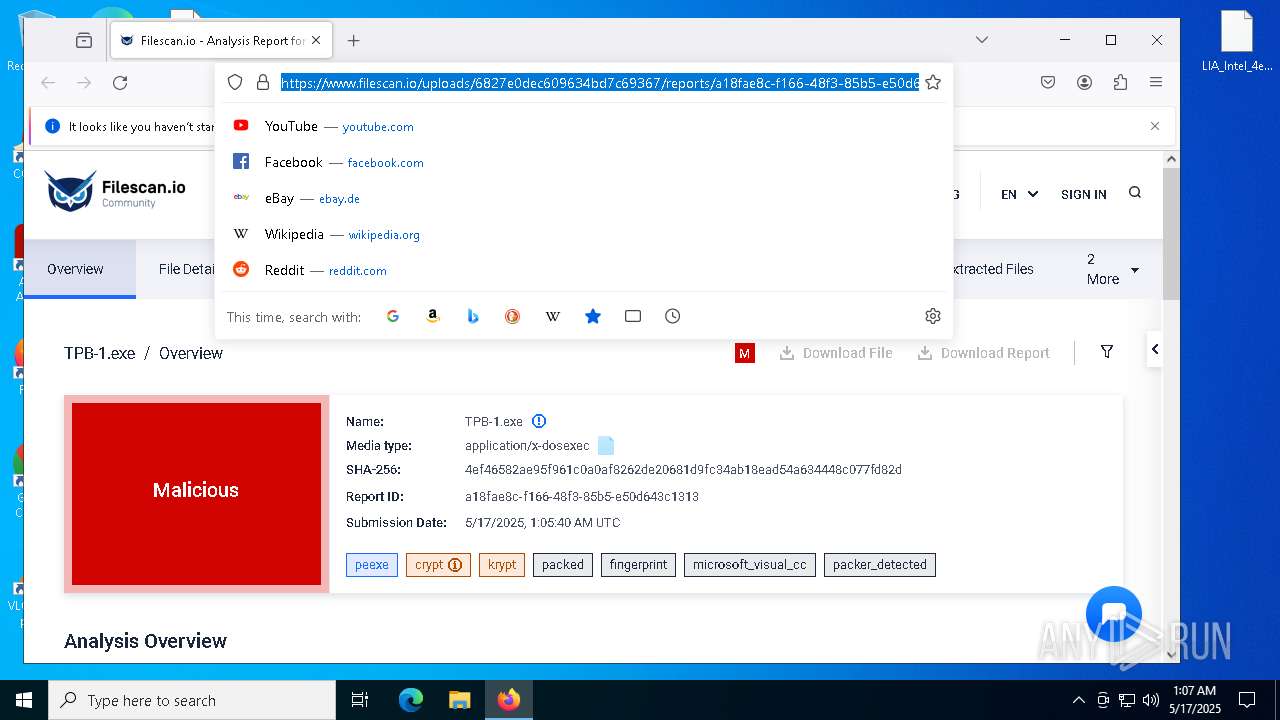This screenshot has width=1280, height=720.
Task: Choose Wikipedia suggestion
Action: (584, 234)
